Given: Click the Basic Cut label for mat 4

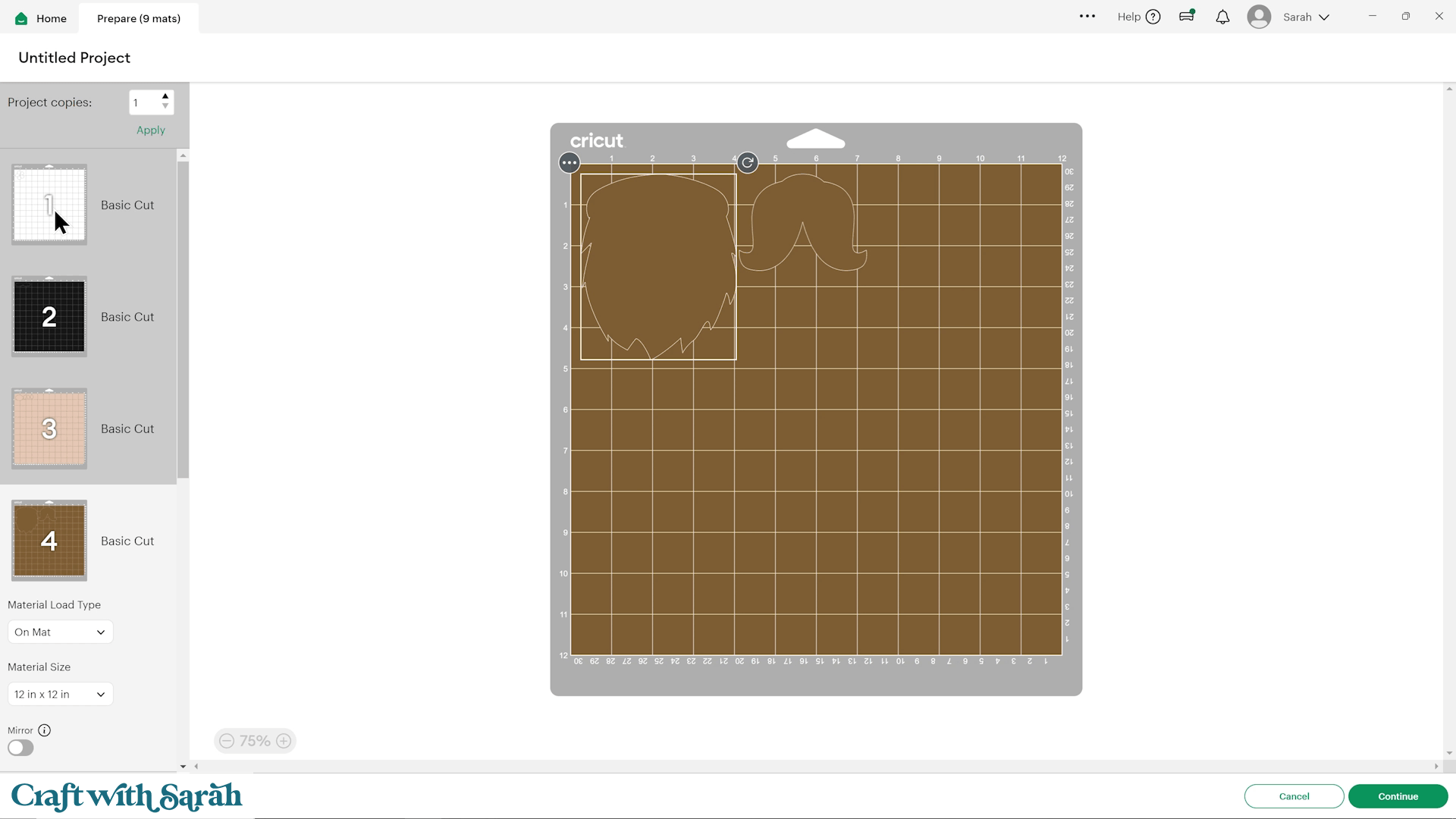Looking at the screenshot, I should (x=127, y=541).
